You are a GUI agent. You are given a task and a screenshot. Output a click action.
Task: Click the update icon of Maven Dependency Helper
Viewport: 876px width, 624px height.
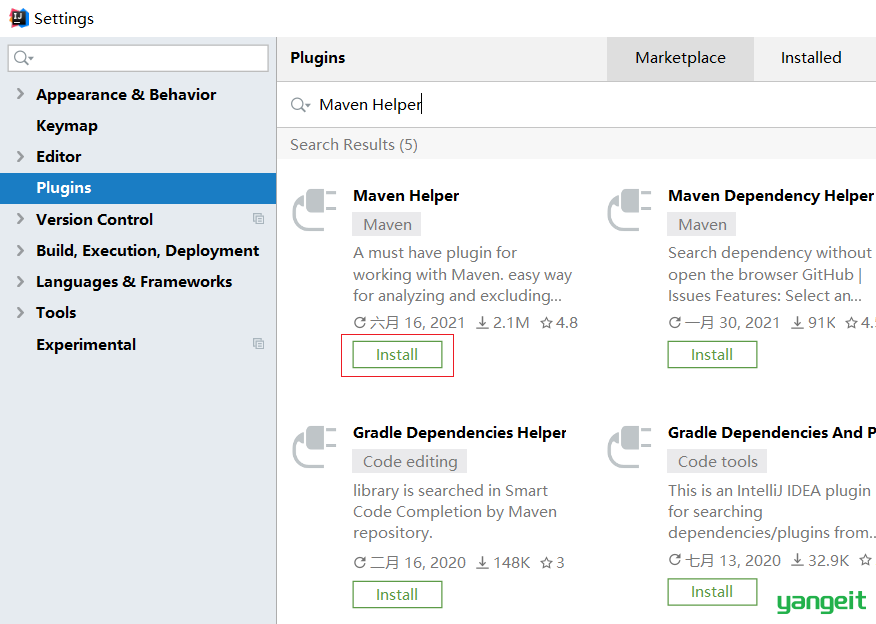tap(675, 322)
